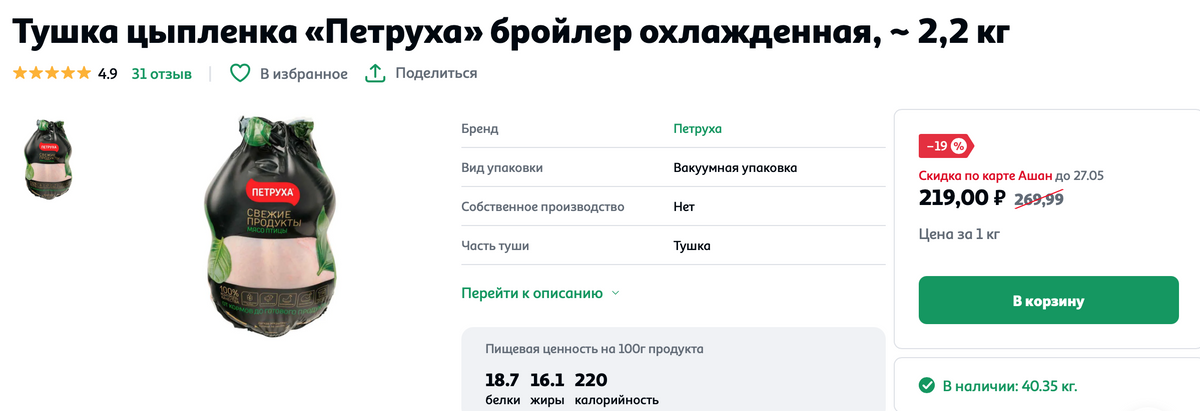Click chevron next to Перейти к описанию
The image size is (1200, 411).
(x=615, y=293)
